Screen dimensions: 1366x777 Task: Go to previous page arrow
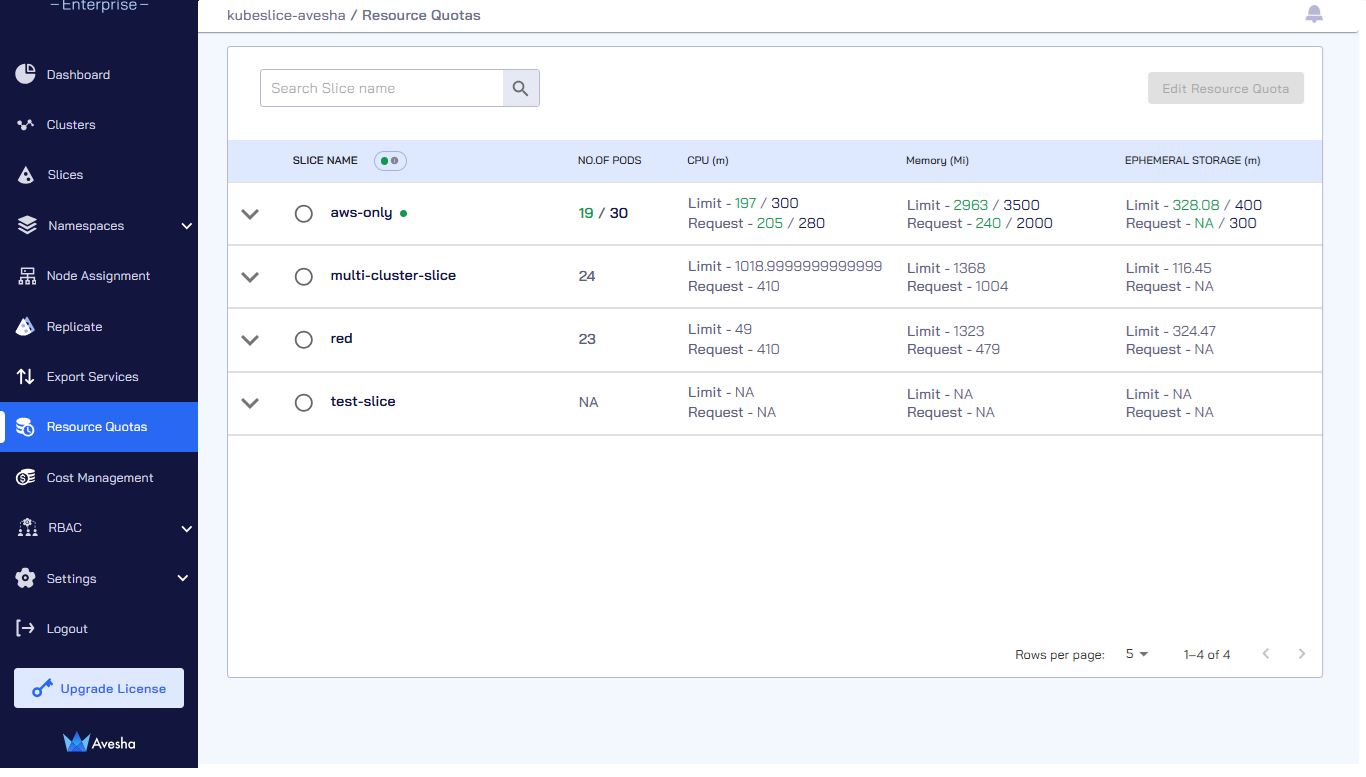[1266, 654]
